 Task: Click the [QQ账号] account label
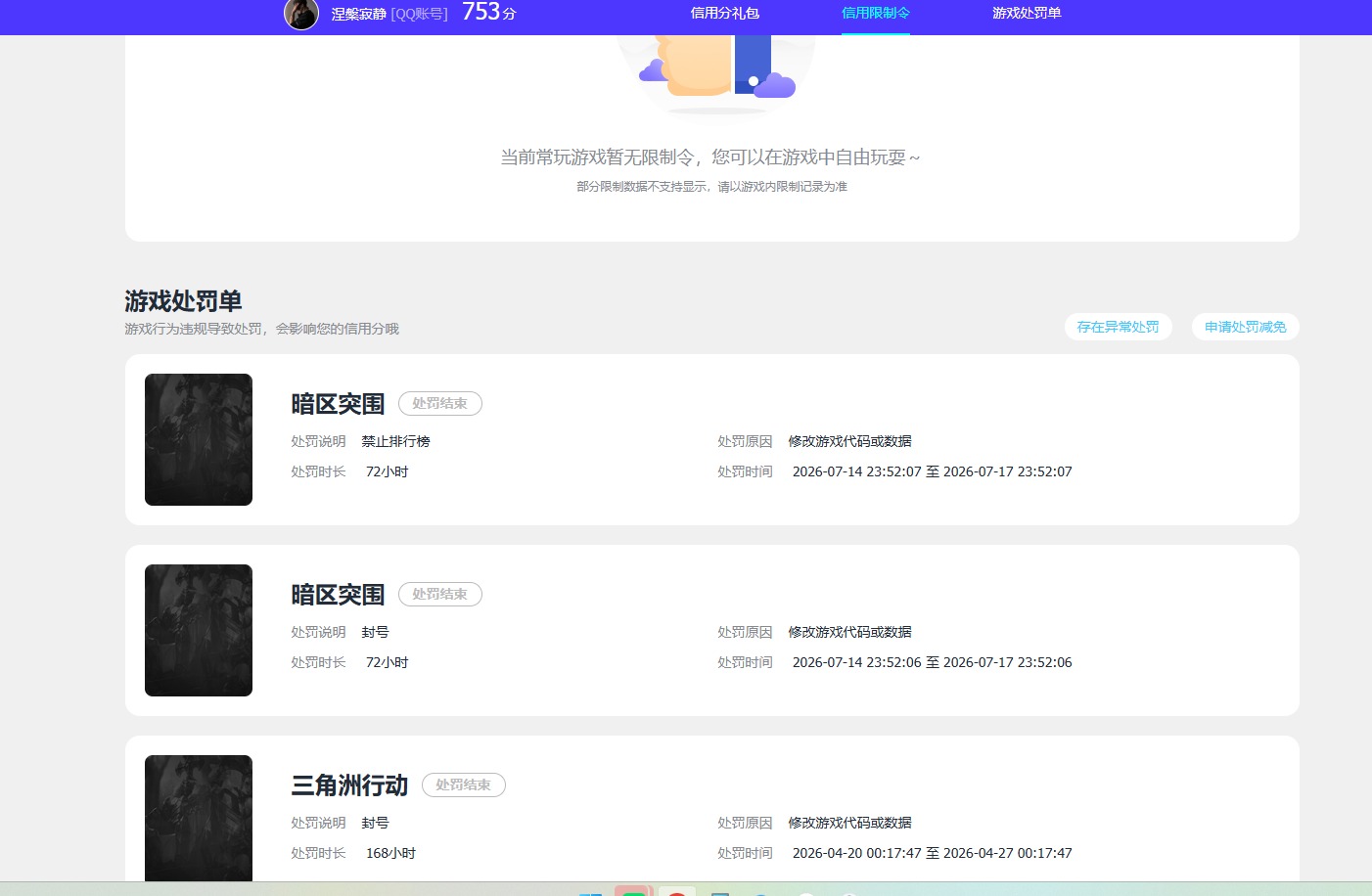(419, 14)
